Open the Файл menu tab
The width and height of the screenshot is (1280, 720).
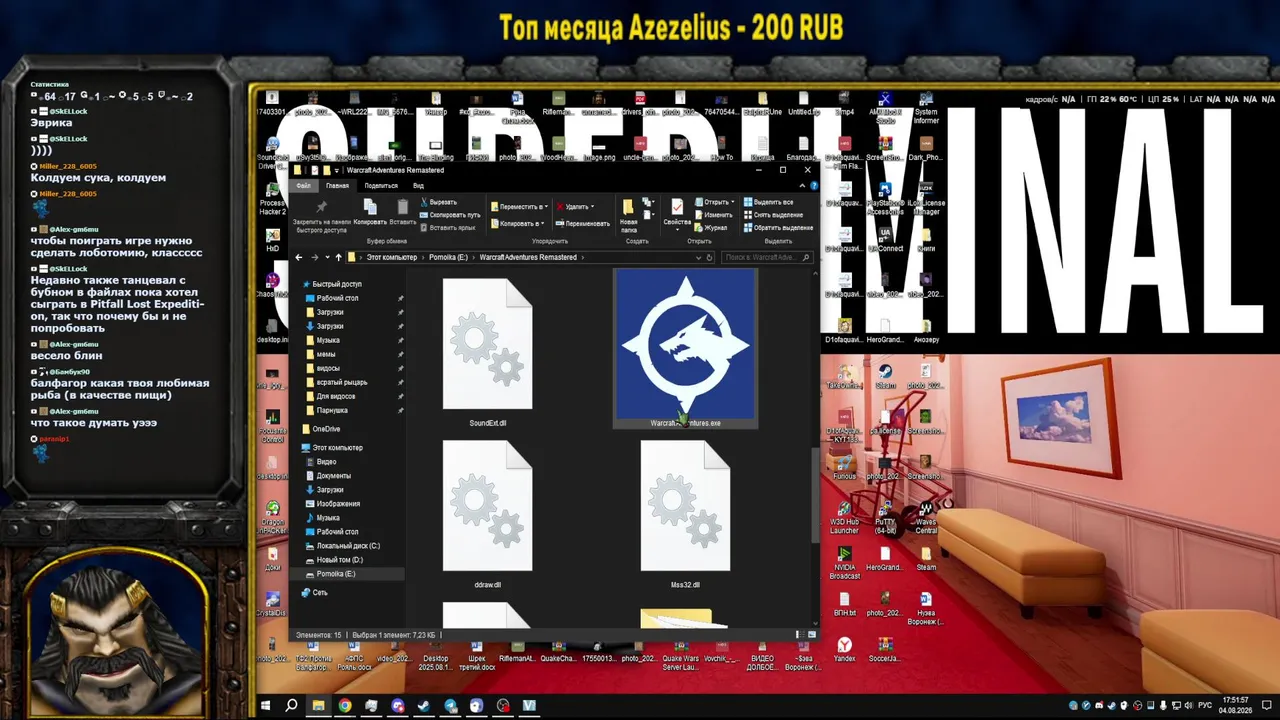[x=303, y=186]
